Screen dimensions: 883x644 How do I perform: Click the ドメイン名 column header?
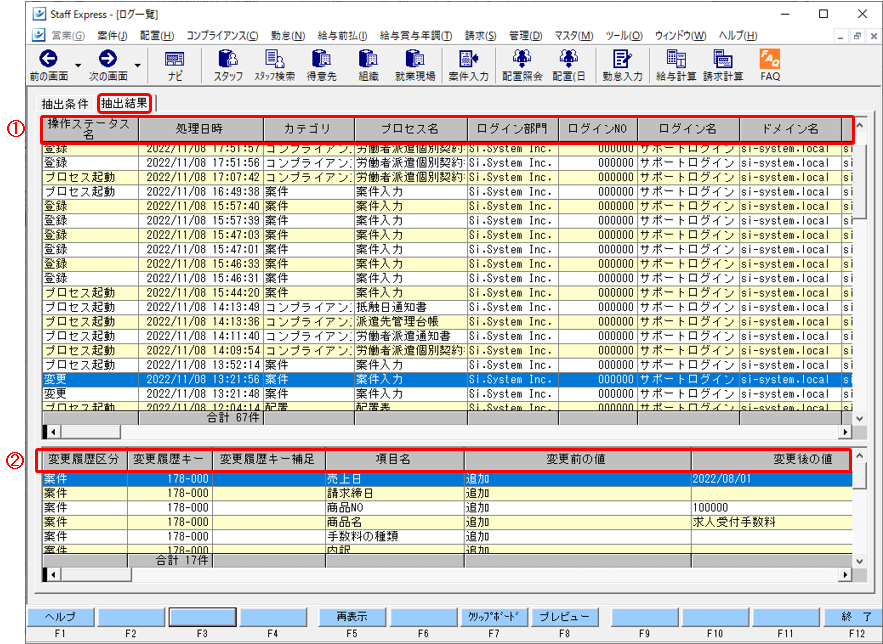click(791, 129)
